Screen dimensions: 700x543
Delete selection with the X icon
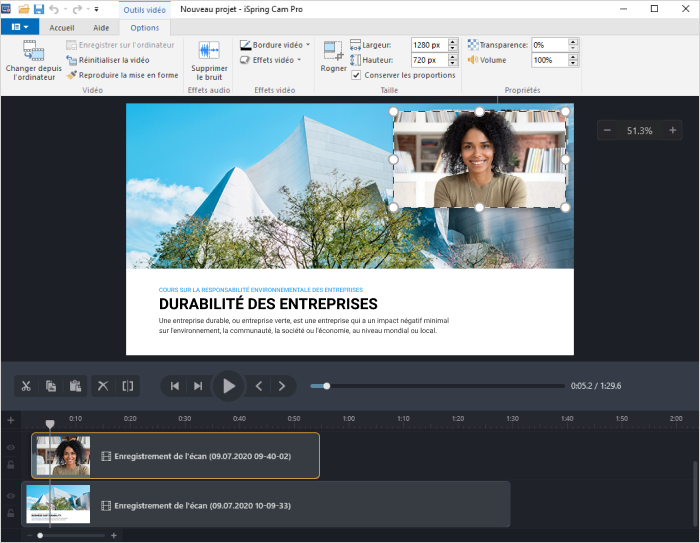pos(103,386)
